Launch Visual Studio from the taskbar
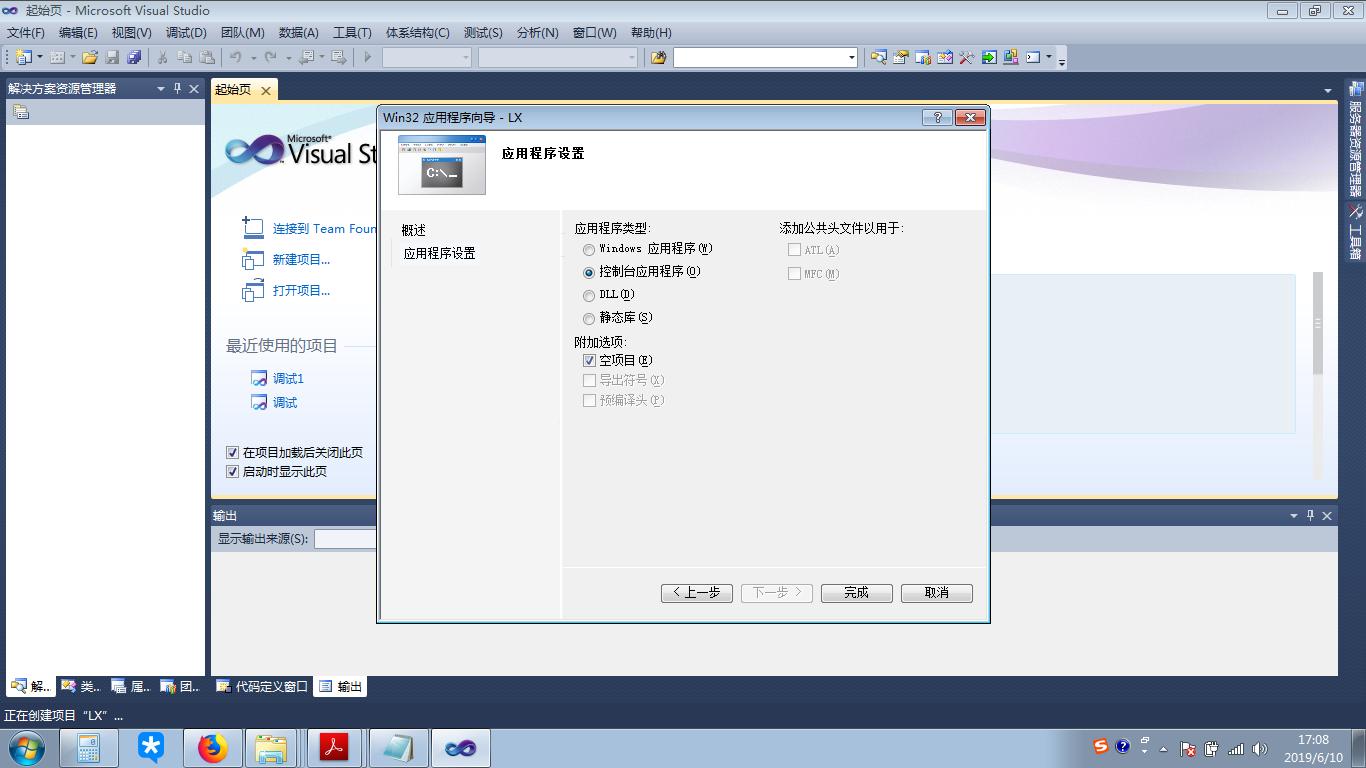 point(461,747)
